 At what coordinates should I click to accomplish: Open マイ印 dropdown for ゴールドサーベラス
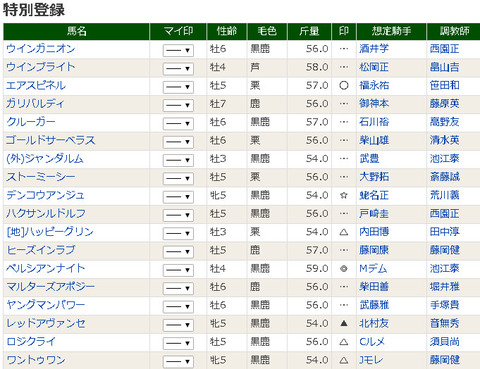178,142
